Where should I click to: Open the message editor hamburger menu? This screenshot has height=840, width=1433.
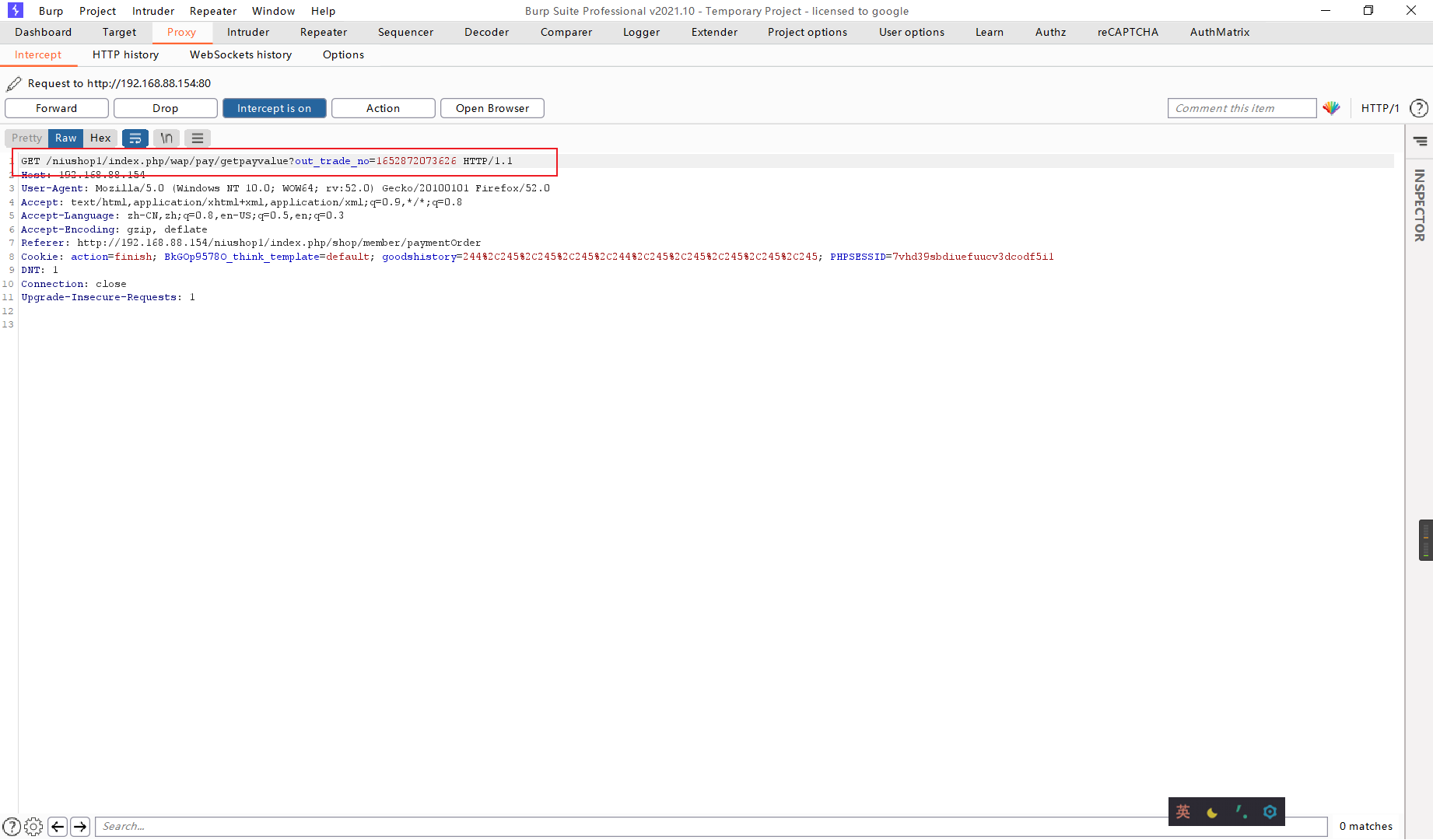pos(198,138)
